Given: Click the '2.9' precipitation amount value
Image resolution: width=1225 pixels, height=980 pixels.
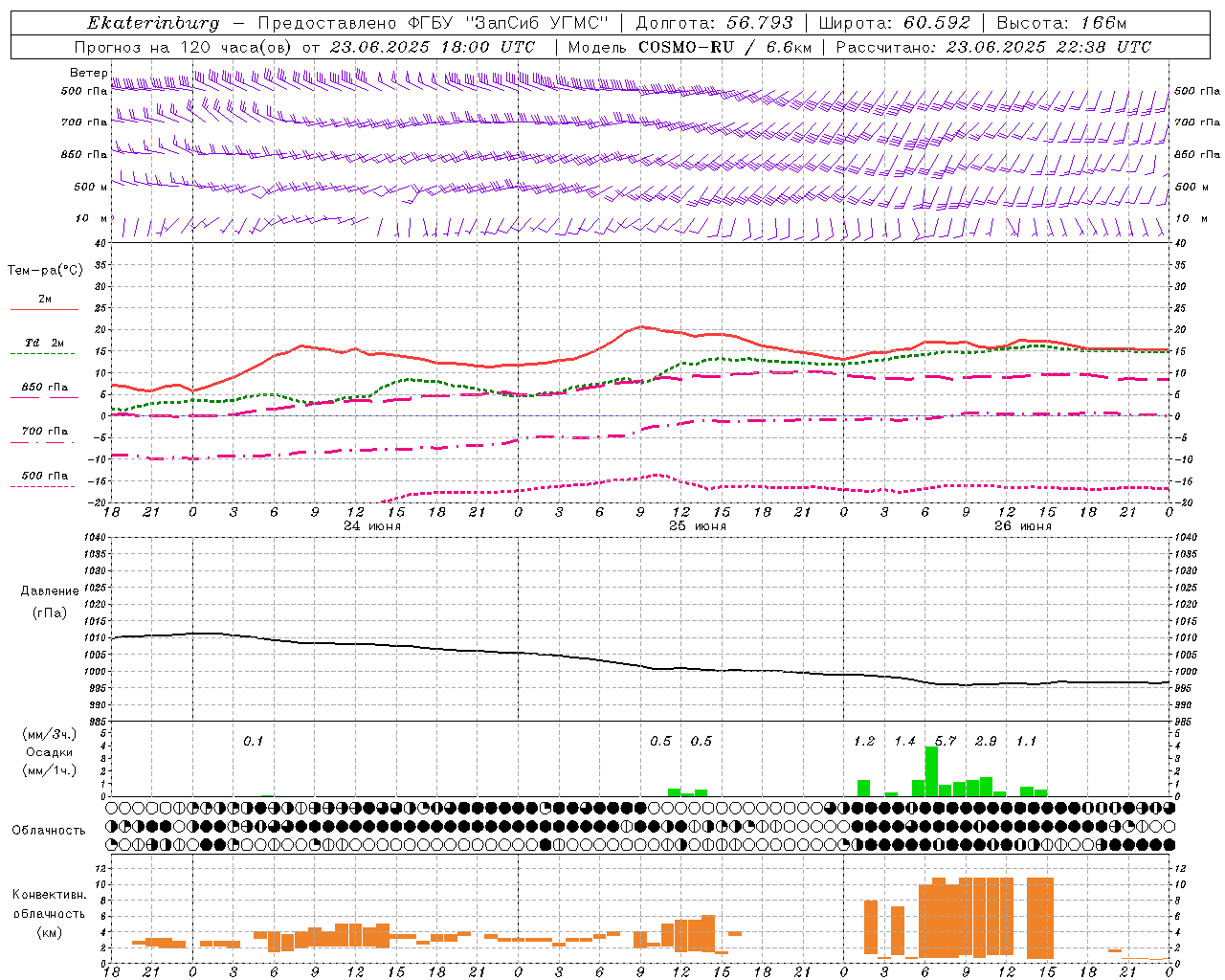Looking at the screenshot, I should 986,742.
